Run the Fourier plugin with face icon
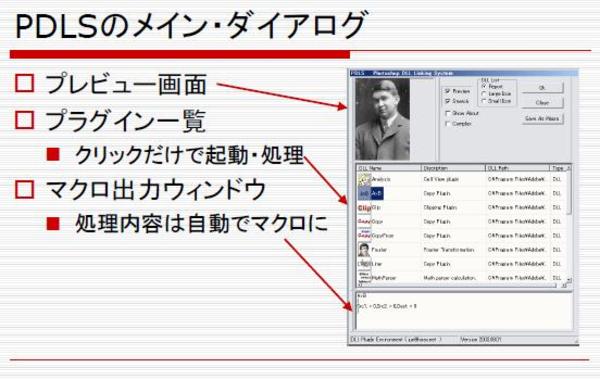600x380 pixels. (x=364, y=250)
